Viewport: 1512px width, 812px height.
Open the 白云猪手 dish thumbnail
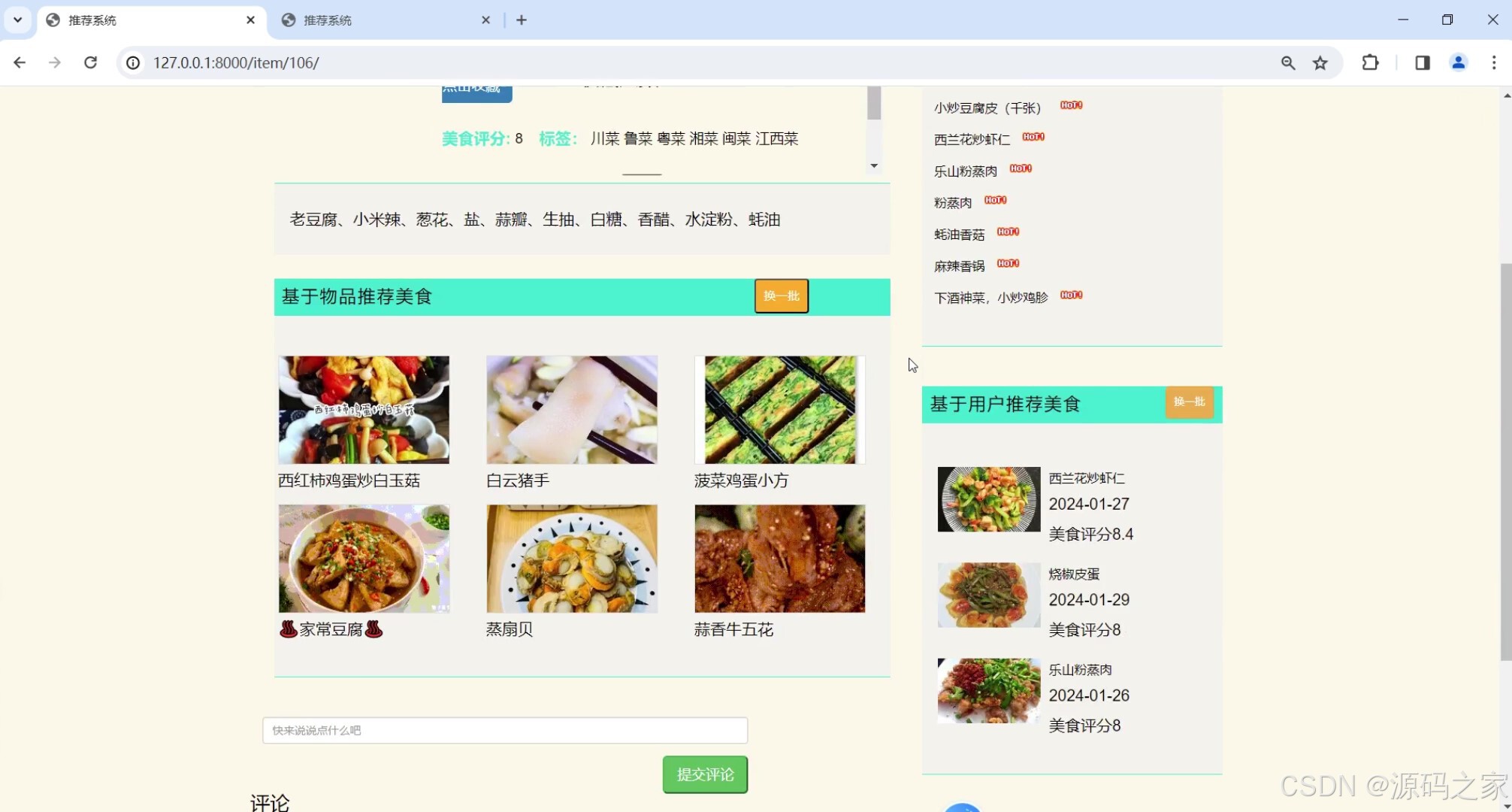571,410
